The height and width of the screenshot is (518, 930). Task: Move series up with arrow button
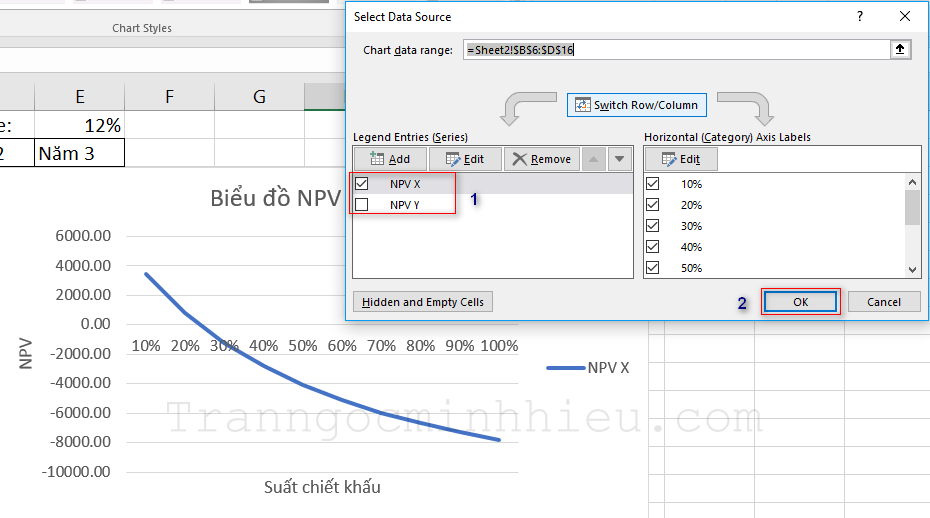(594, 159)
